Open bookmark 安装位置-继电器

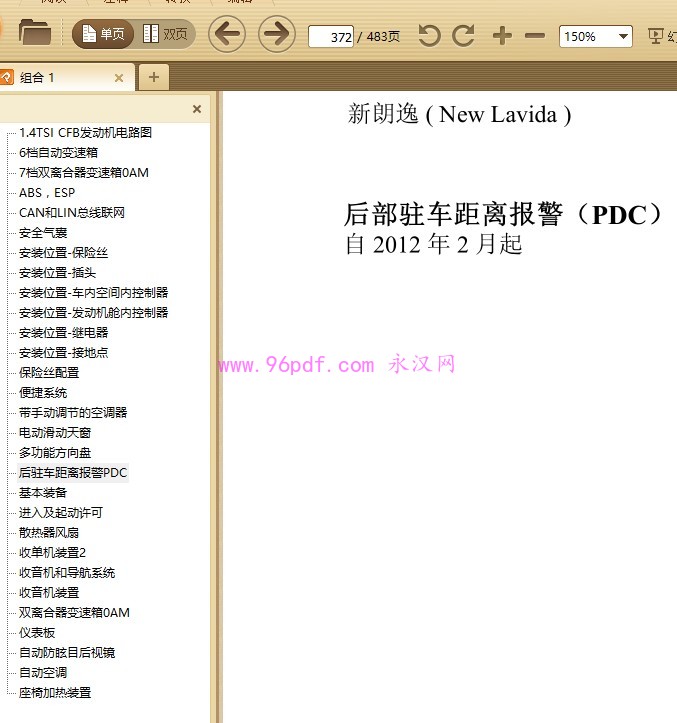point(63,333)
